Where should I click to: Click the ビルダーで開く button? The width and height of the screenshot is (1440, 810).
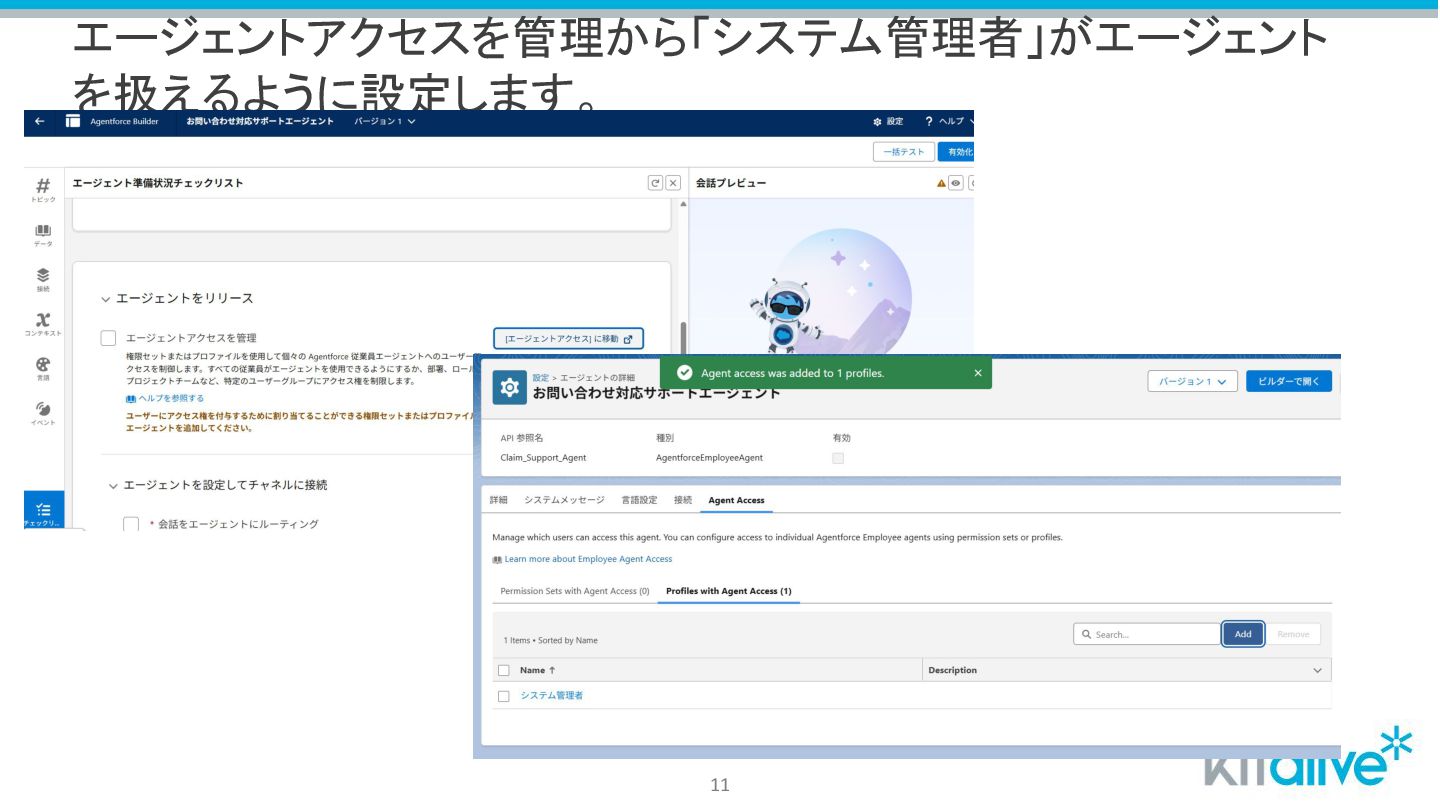click(x=1289, y=381)
